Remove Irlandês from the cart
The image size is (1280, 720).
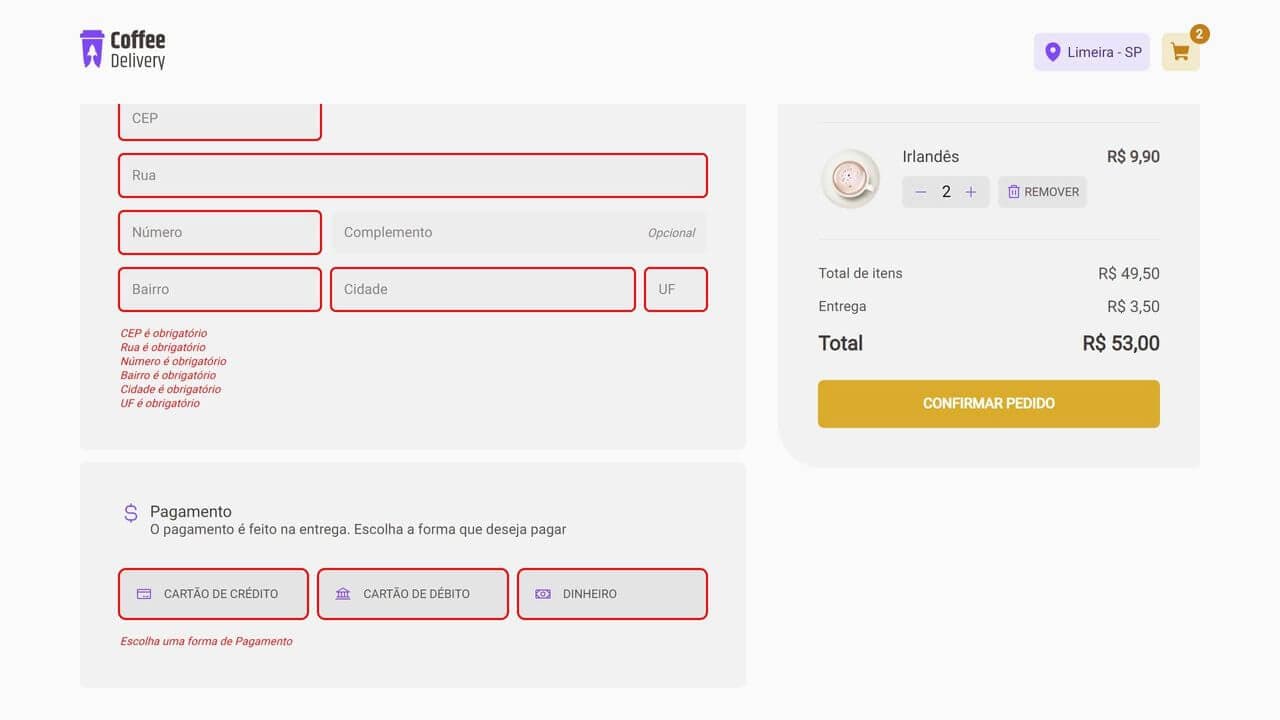(1042, 191)
